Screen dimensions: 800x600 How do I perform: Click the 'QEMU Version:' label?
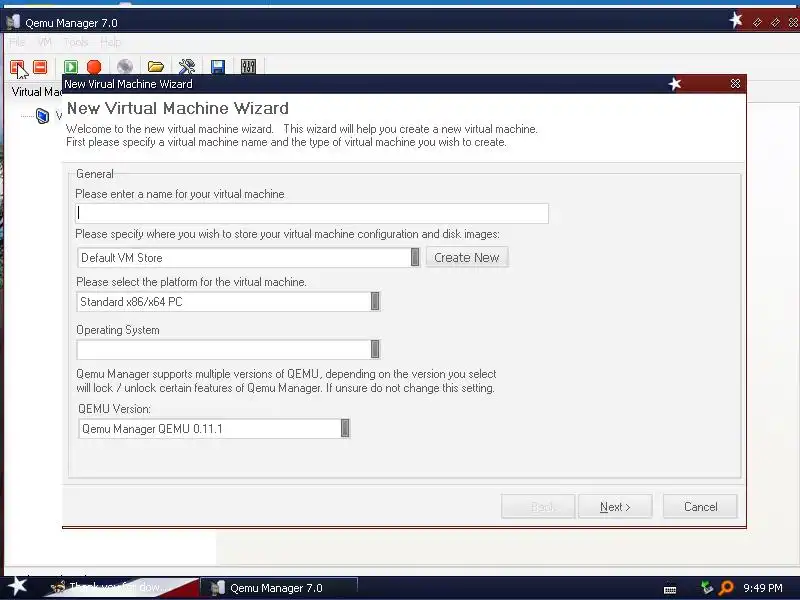pos(114,409)
